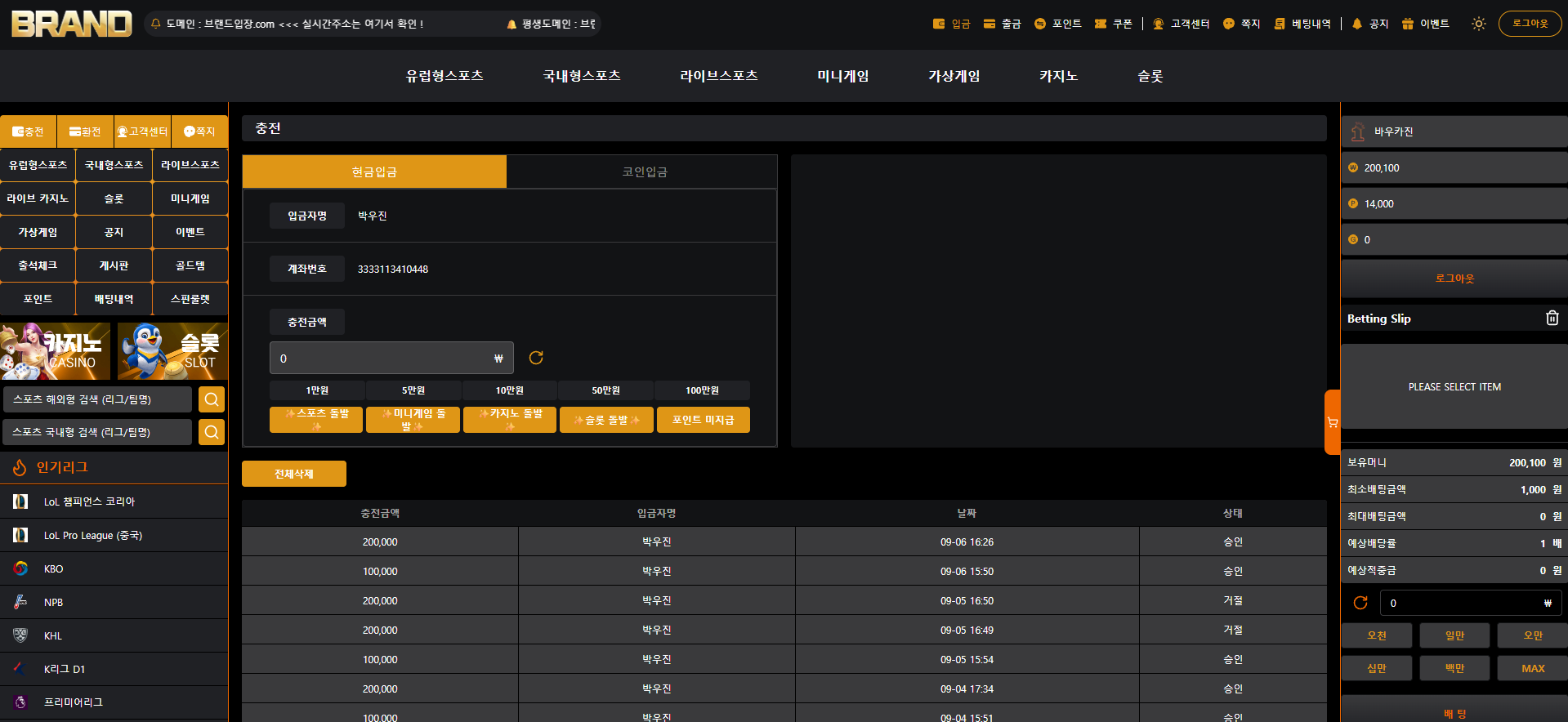The width and height of the screenshot is (1568, 722).
Task: Search overseas sports using magnifier icon
Action: click(x=212, y=399)
